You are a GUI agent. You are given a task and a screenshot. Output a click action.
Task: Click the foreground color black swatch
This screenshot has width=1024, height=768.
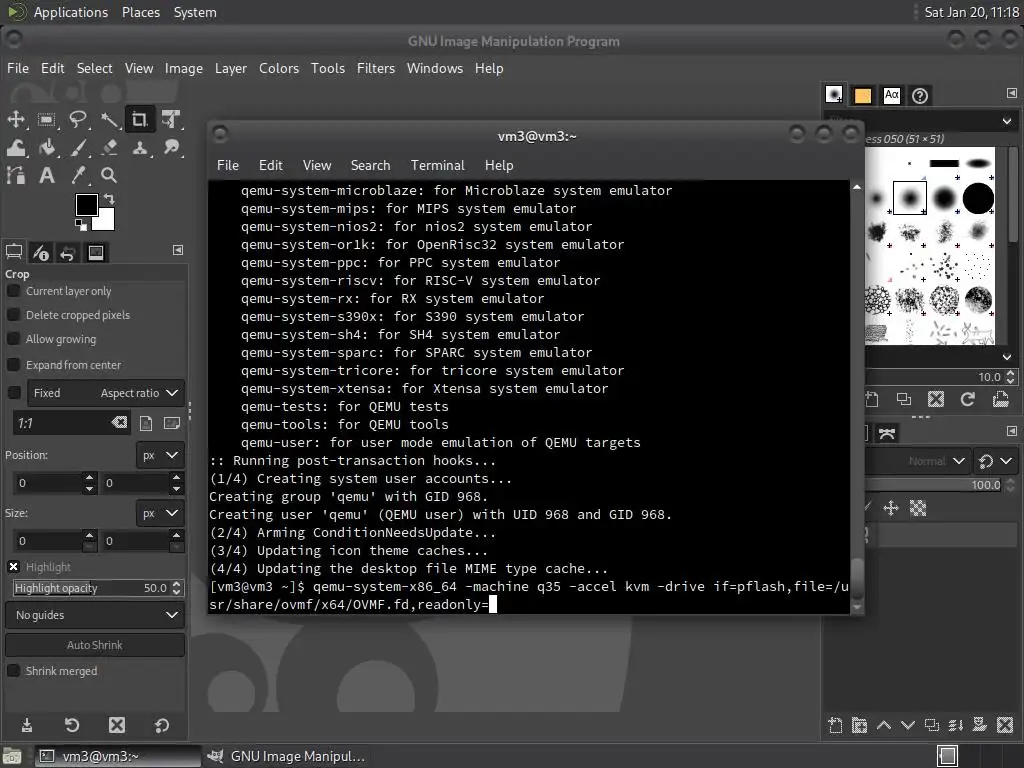click(86, 204)
